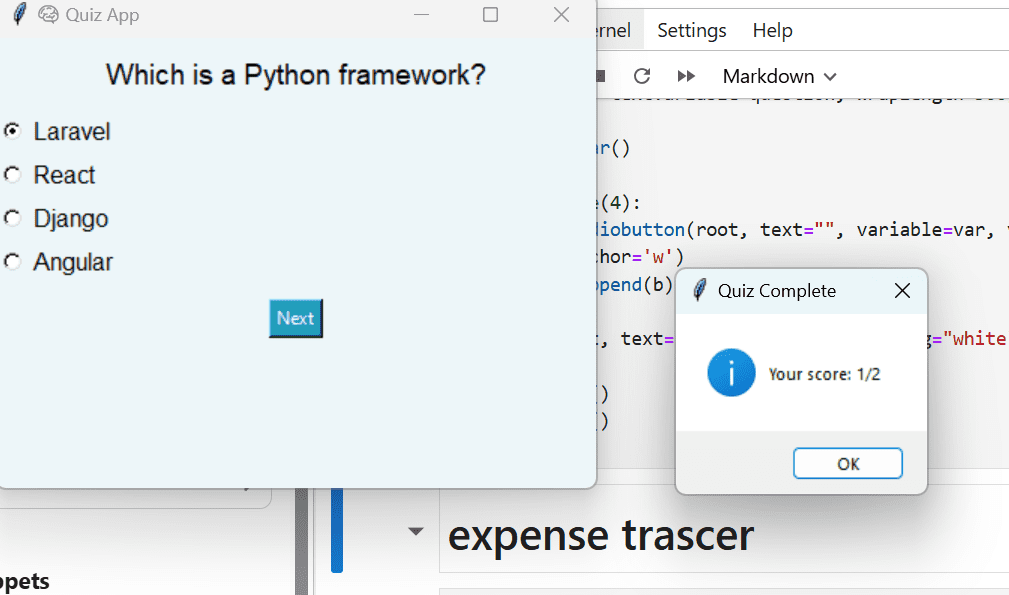Open the Markdown cell type dropdown
Screen dimensions: 1009x595
(x=779, y=77)
